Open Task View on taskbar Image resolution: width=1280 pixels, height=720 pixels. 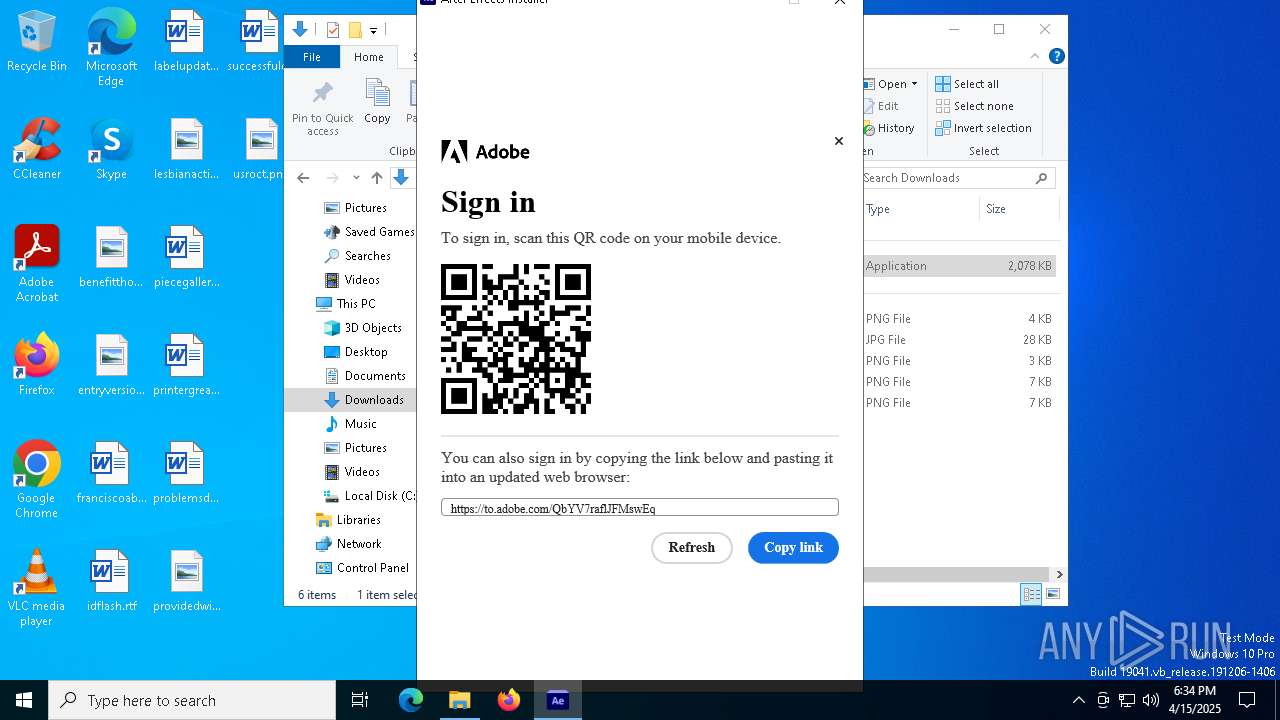pyautogui.click(x=360, y=700)
